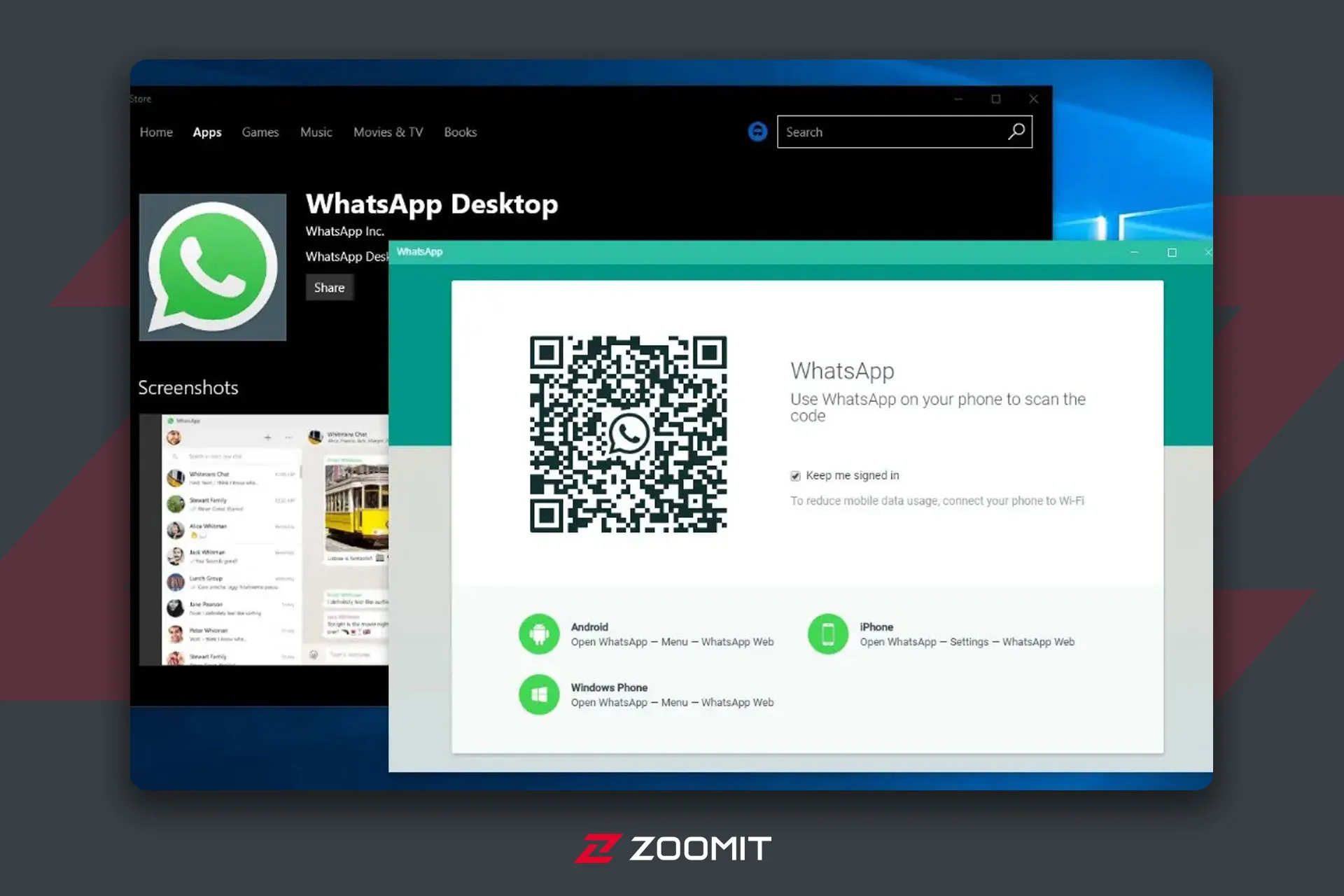Image resolution: width=1344 pixels, height=896 pixels.
Task: Switch to the Games tab
Action: [260, 132]
